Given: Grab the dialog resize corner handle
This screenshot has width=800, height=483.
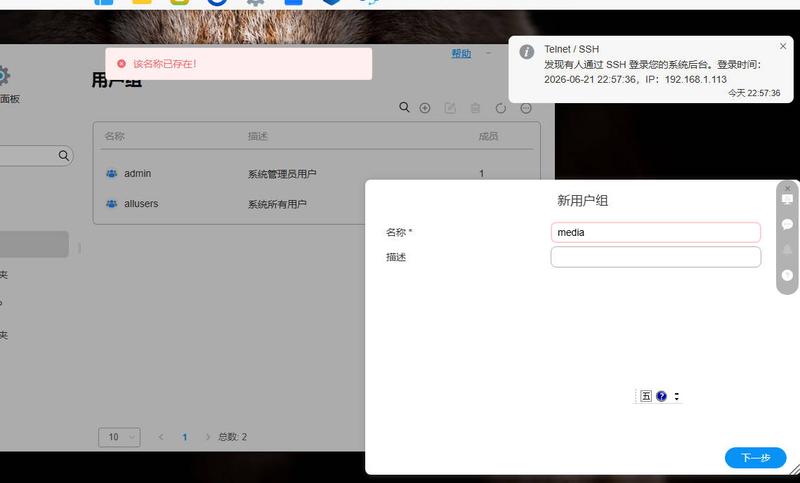Looking at the screenshot, I should tap(794, 470).
